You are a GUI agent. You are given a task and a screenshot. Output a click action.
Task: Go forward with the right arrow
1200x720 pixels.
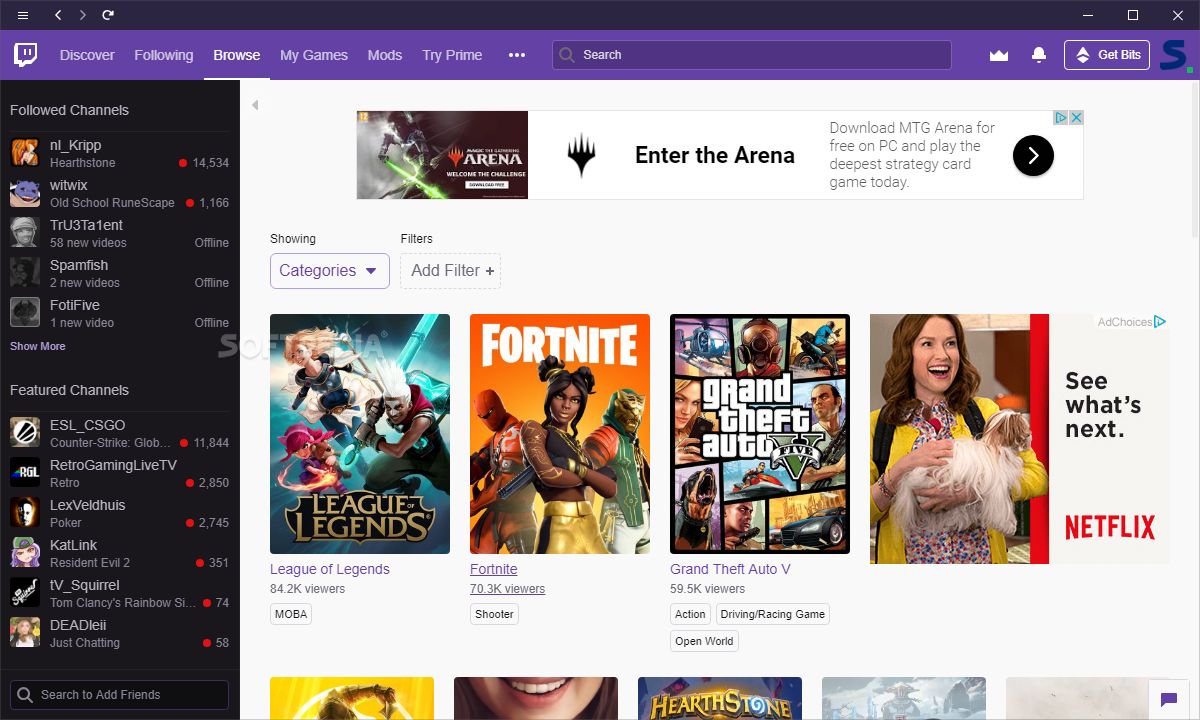(82, 15)
